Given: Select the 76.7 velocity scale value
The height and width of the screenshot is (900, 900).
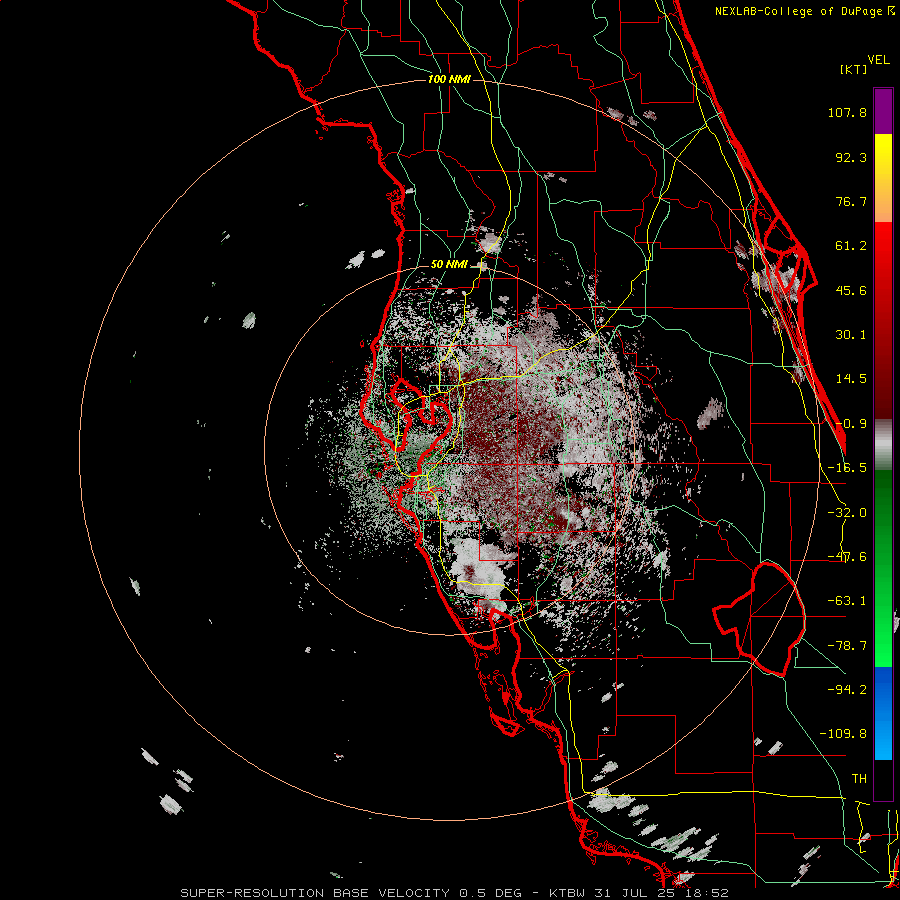Looking at the screenshot, I should click(x=851, y=201).
